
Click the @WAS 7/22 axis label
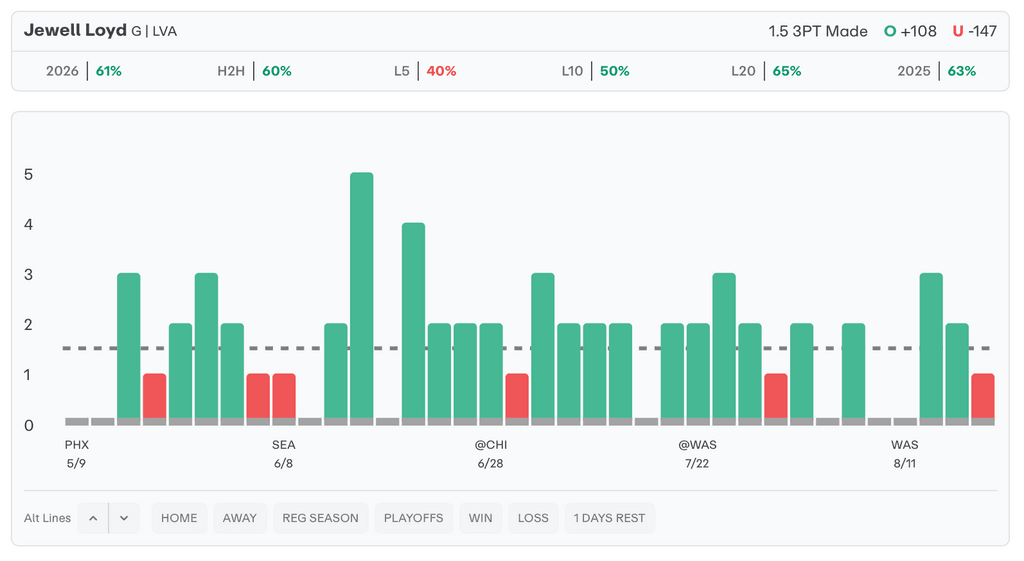pos(697,454)
